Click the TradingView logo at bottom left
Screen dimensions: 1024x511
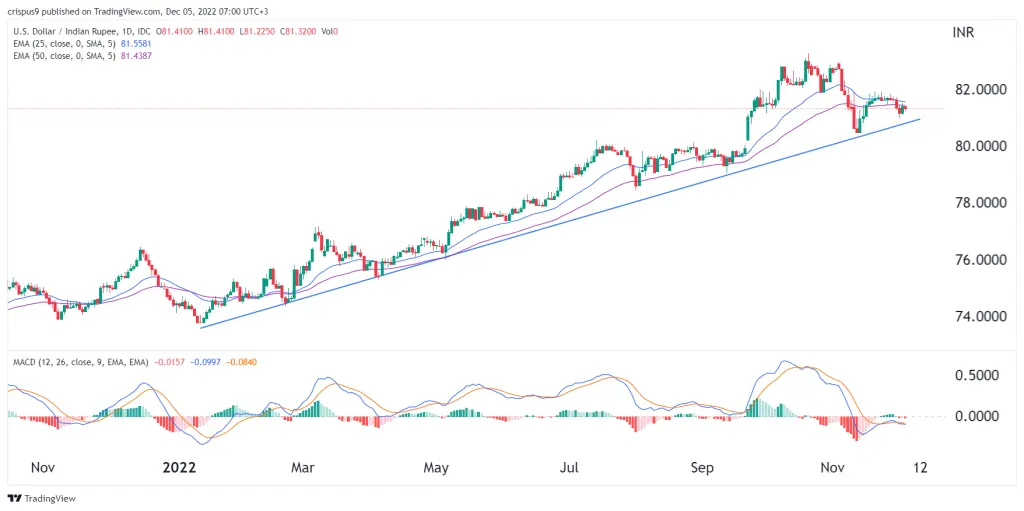pos(42,499)
